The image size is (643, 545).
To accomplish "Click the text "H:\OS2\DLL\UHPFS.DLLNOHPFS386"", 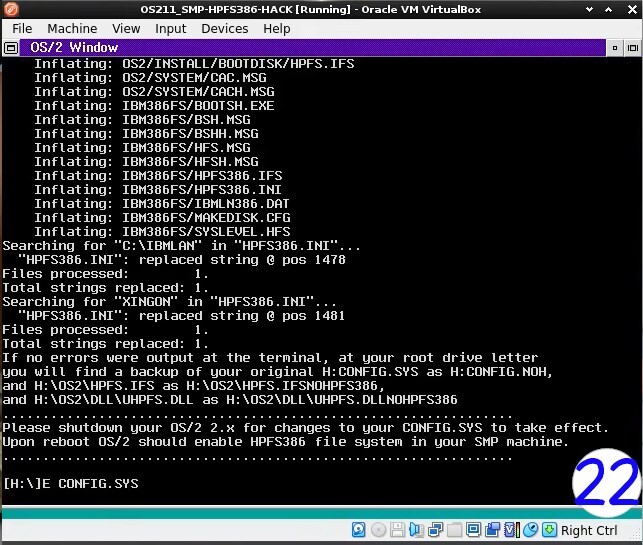I will pos(342,399).
